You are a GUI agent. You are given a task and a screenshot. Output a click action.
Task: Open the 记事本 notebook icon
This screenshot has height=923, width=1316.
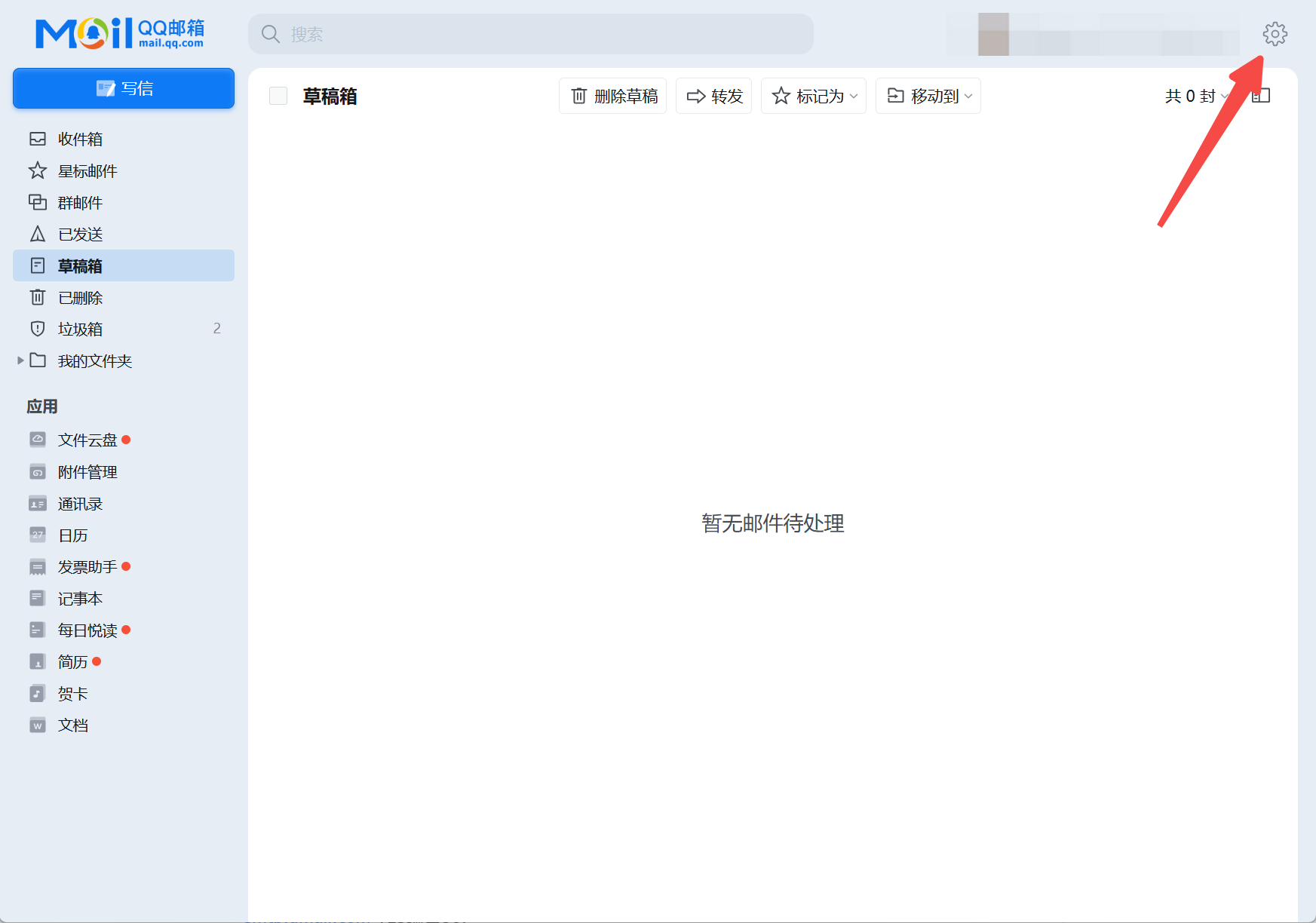click(38, 598)
